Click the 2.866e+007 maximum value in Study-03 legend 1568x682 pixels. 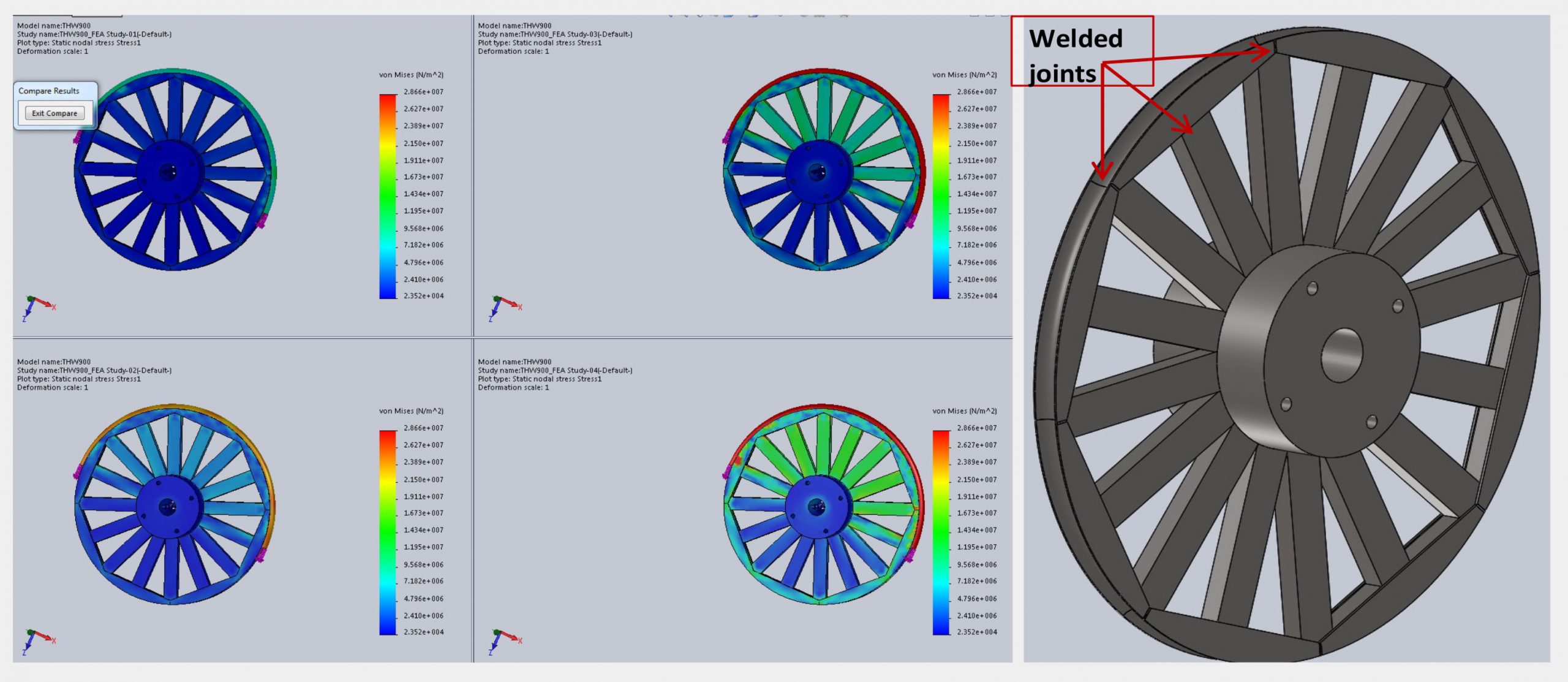click(976, 92)
